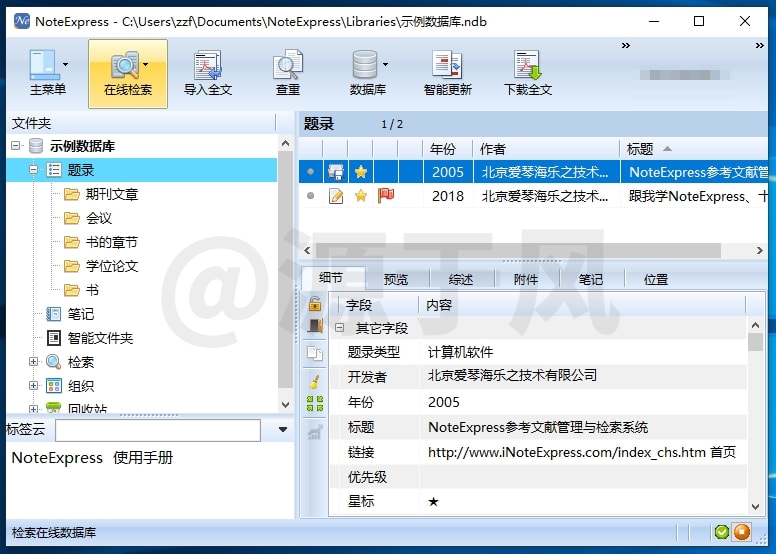Image resolution: width=776 pixels, height=554 pixels.
Task: Click scroll-down arrow of details fields
Action: [755, 506]
